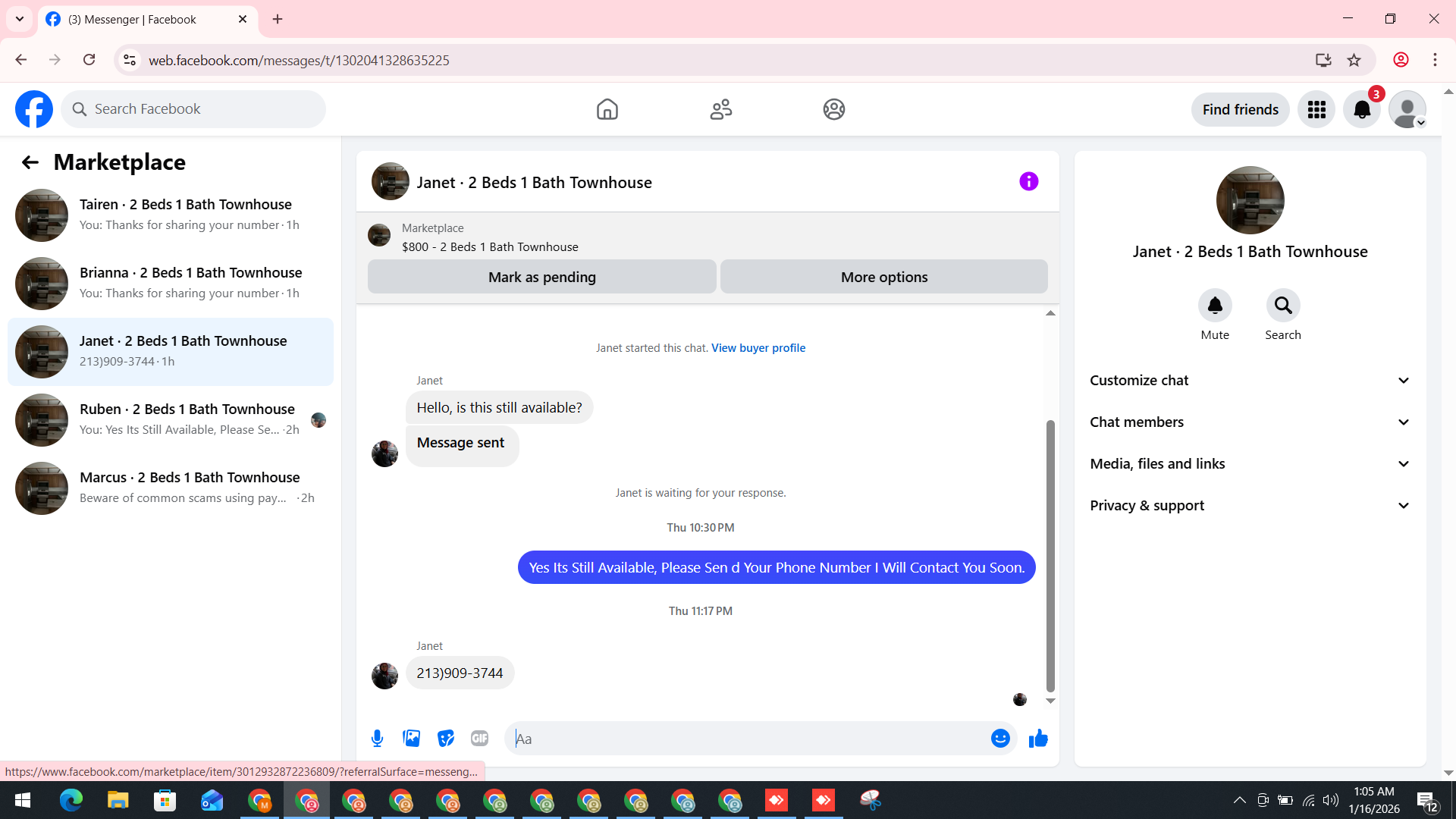
Task: Open View buyer profile link
Action: click(x=758, y=348)
